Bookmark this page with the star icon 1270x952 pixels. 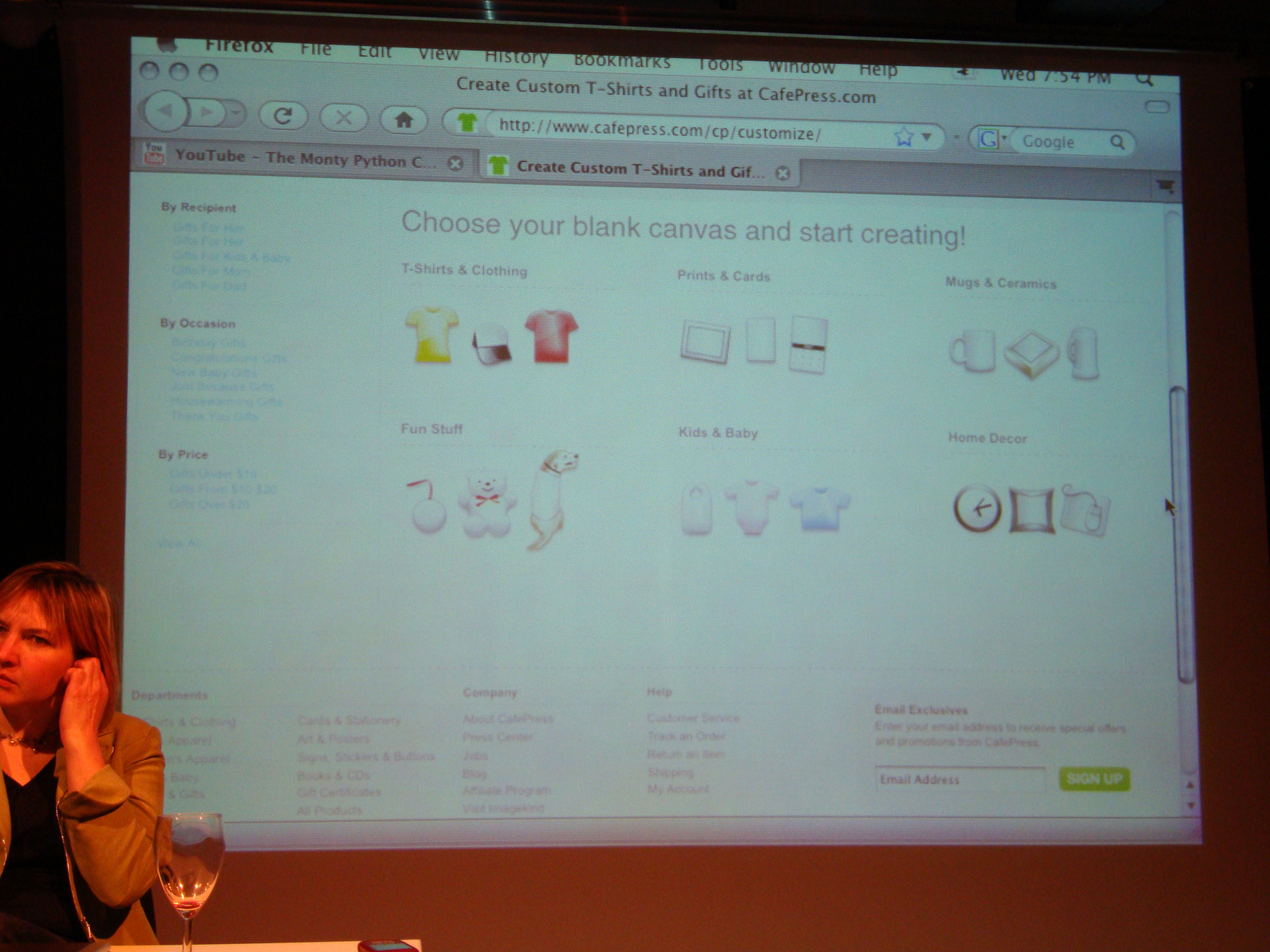click(x=904, y=137)
